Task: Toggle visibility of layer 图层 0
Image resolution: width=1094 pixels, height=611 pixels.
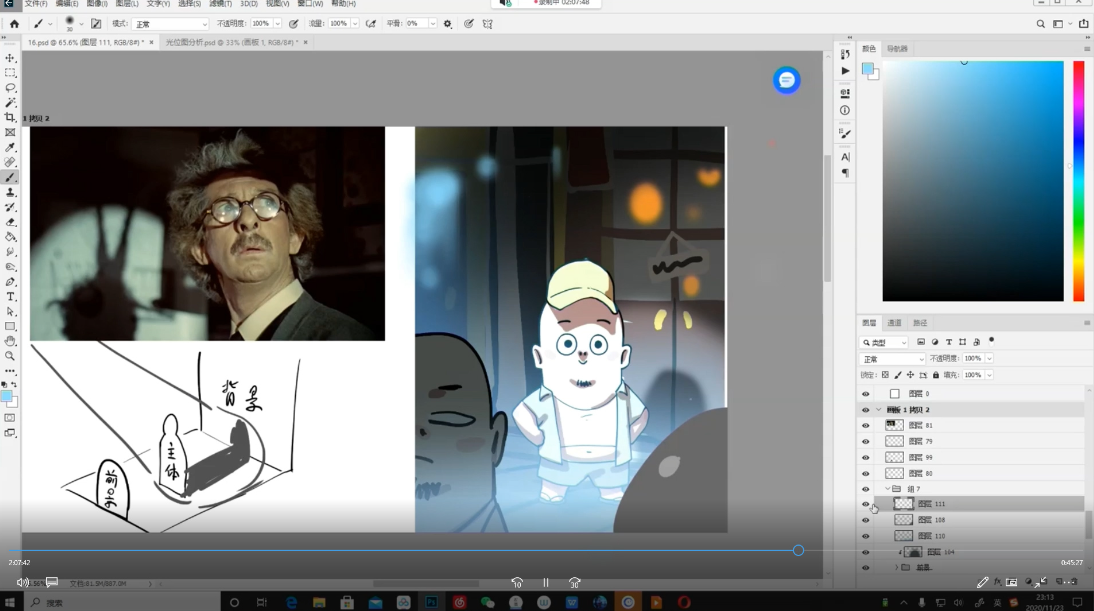Action: pyautogui.click(x=866, y=393)
